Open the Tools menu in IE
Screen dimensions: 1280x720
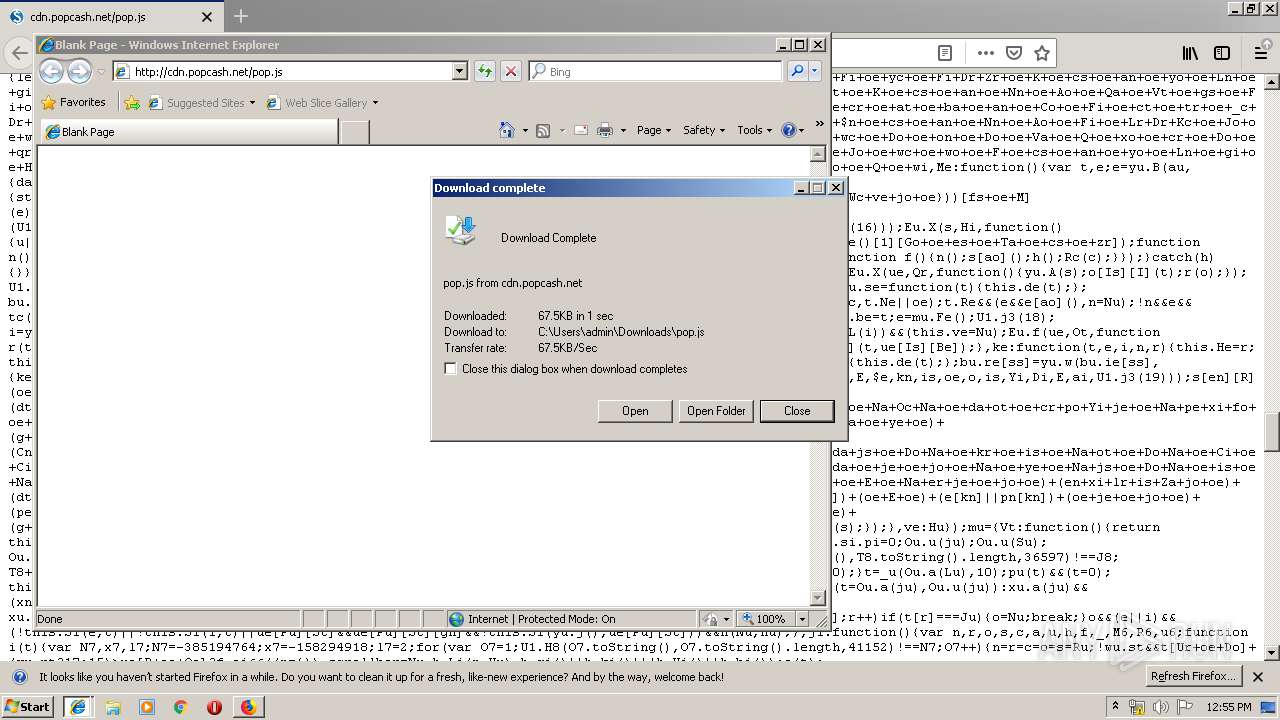point(755,130)
